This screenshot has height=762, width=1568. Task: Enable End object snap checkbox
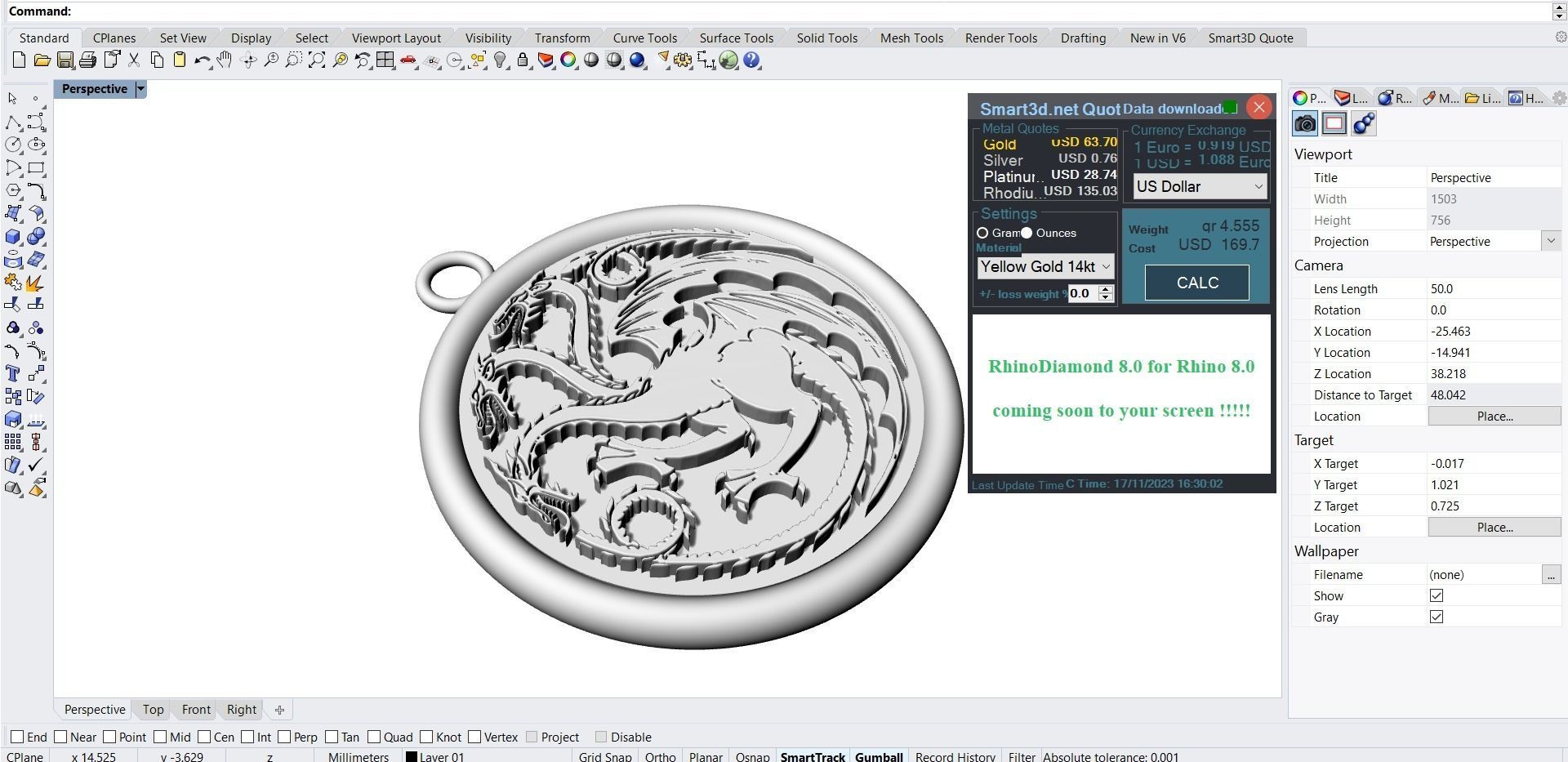tap(17, 737)
